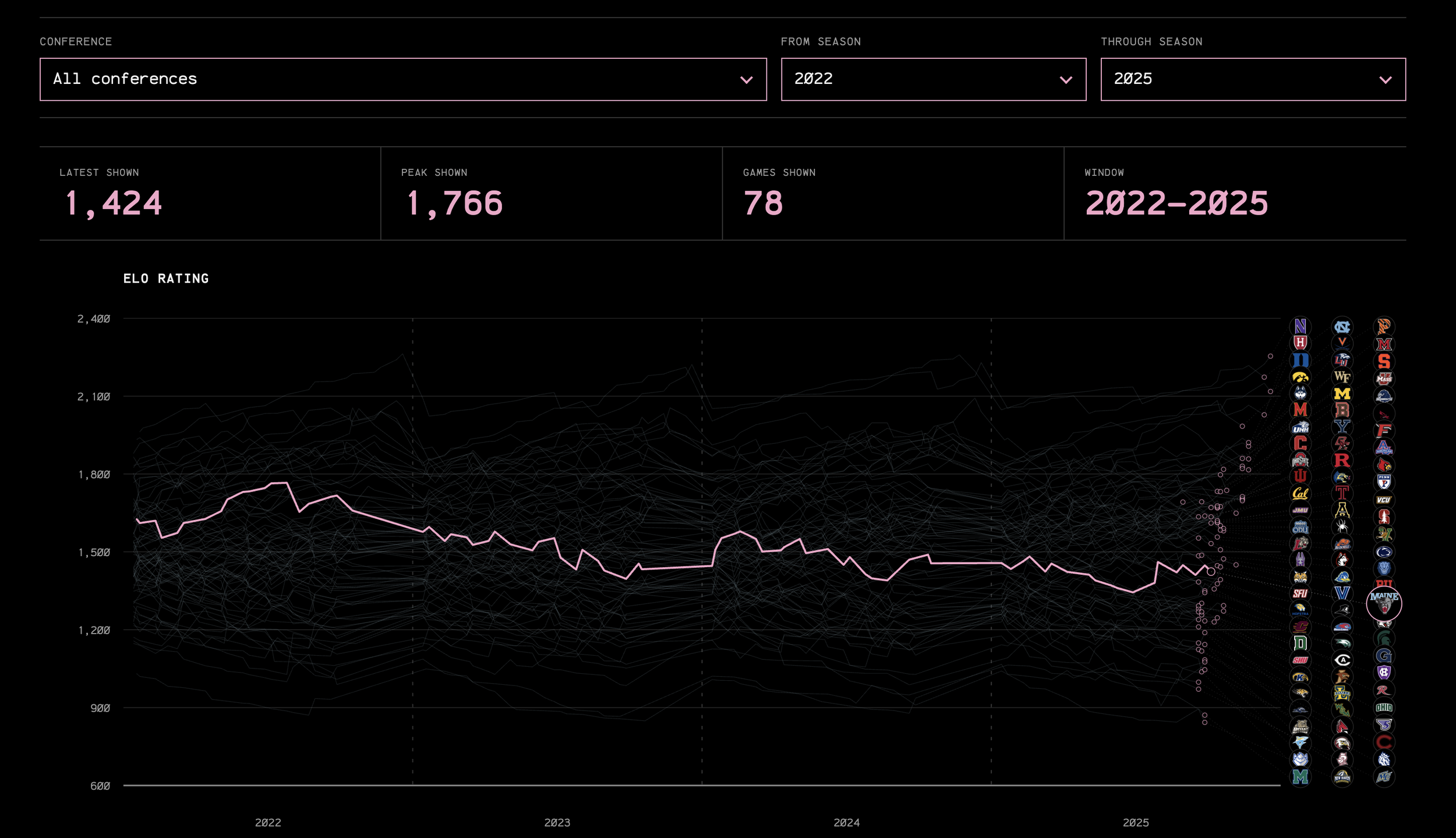Click the Latest Shown value 1,424

point(112,203)
